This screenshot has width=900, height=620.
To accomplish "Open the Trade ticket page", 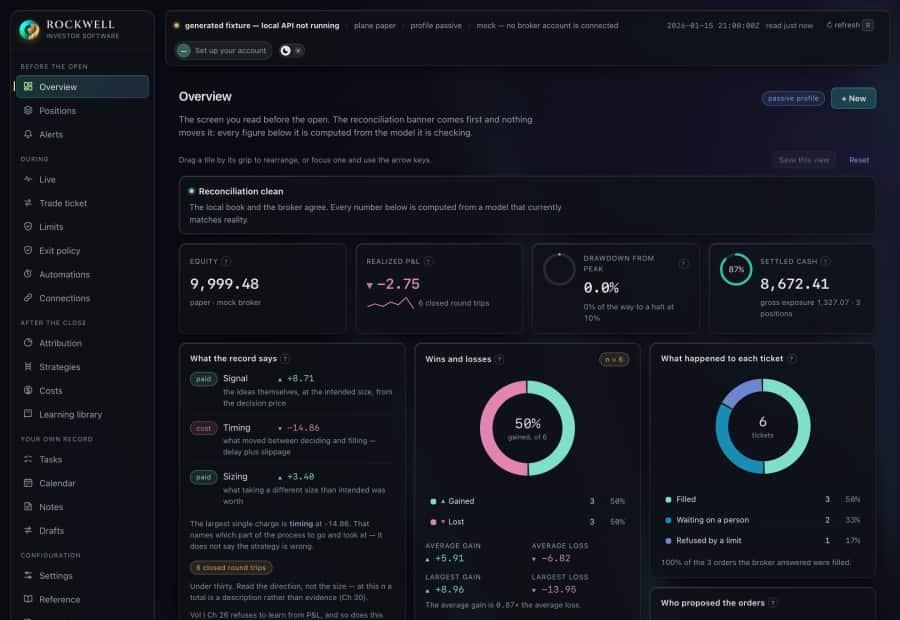I will point(82,203).
